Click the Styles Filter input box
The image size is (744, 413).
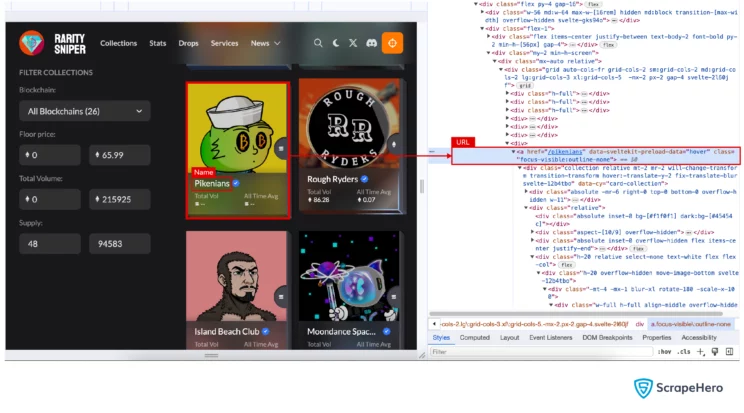click(541, 352)
